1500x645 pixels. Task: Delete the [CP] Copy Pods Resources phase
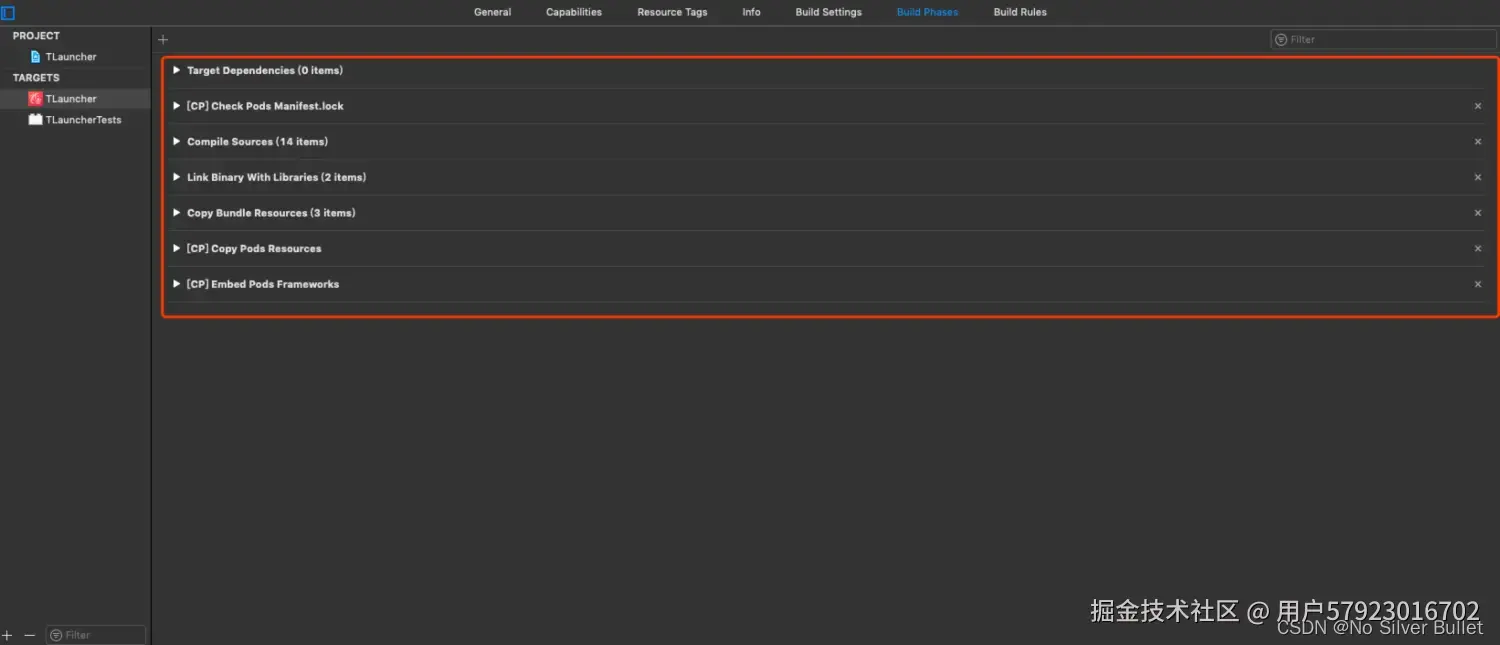(1478, 249)
